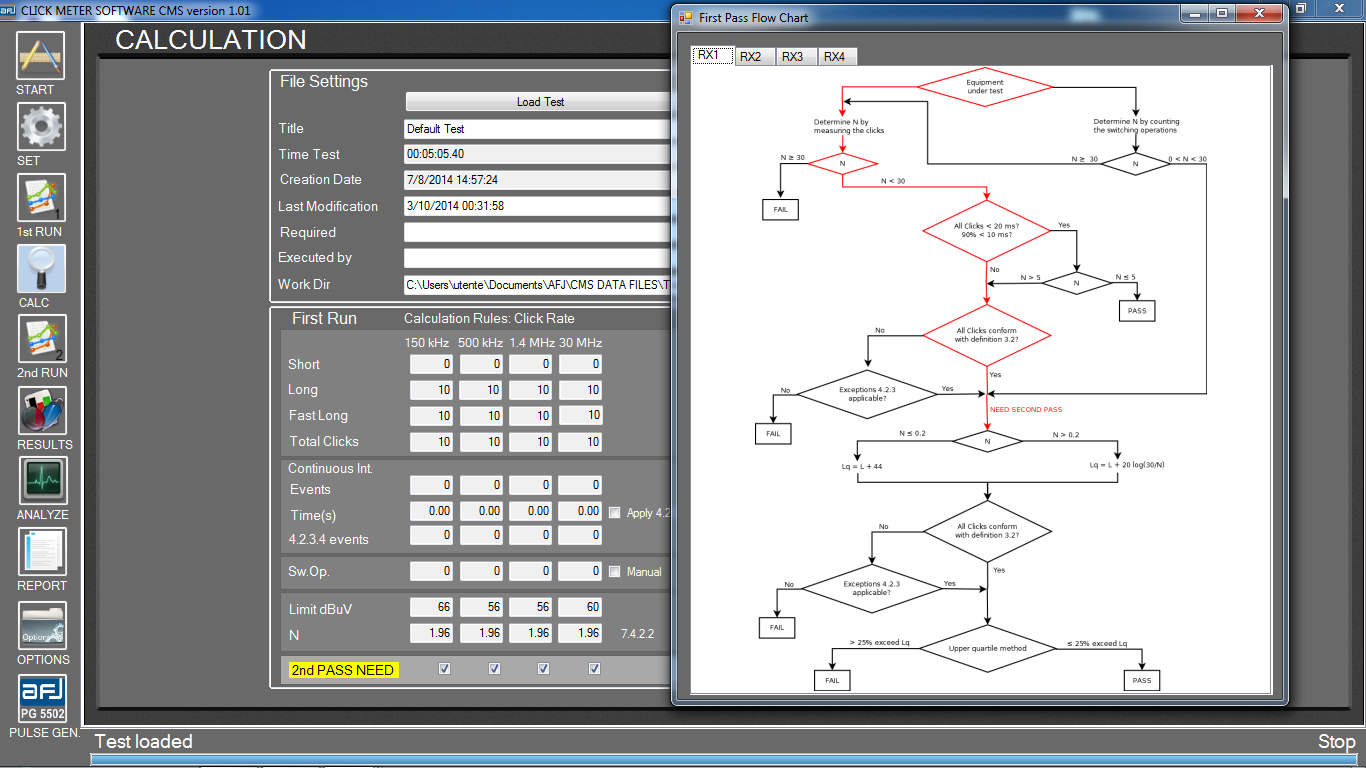Open the REPORT document icon
The width and height of the screenshot is (1366, 768).
[43, 553]
